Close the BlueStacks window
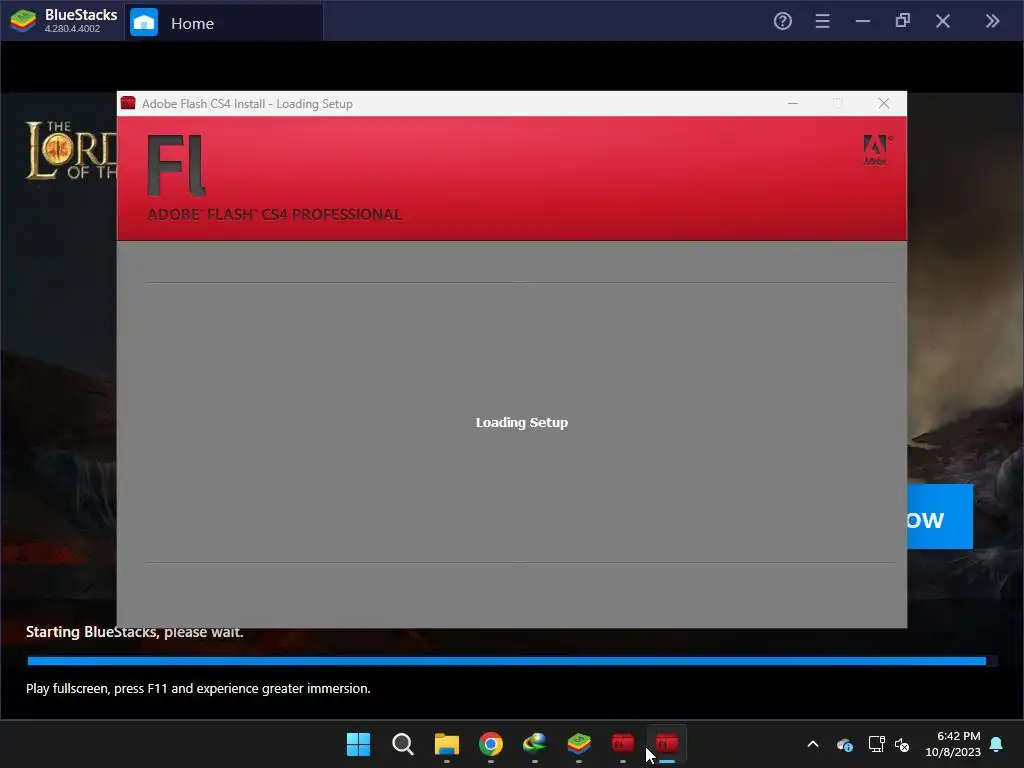The width and height of the screenshot is (1024, 768). point(942,21)
